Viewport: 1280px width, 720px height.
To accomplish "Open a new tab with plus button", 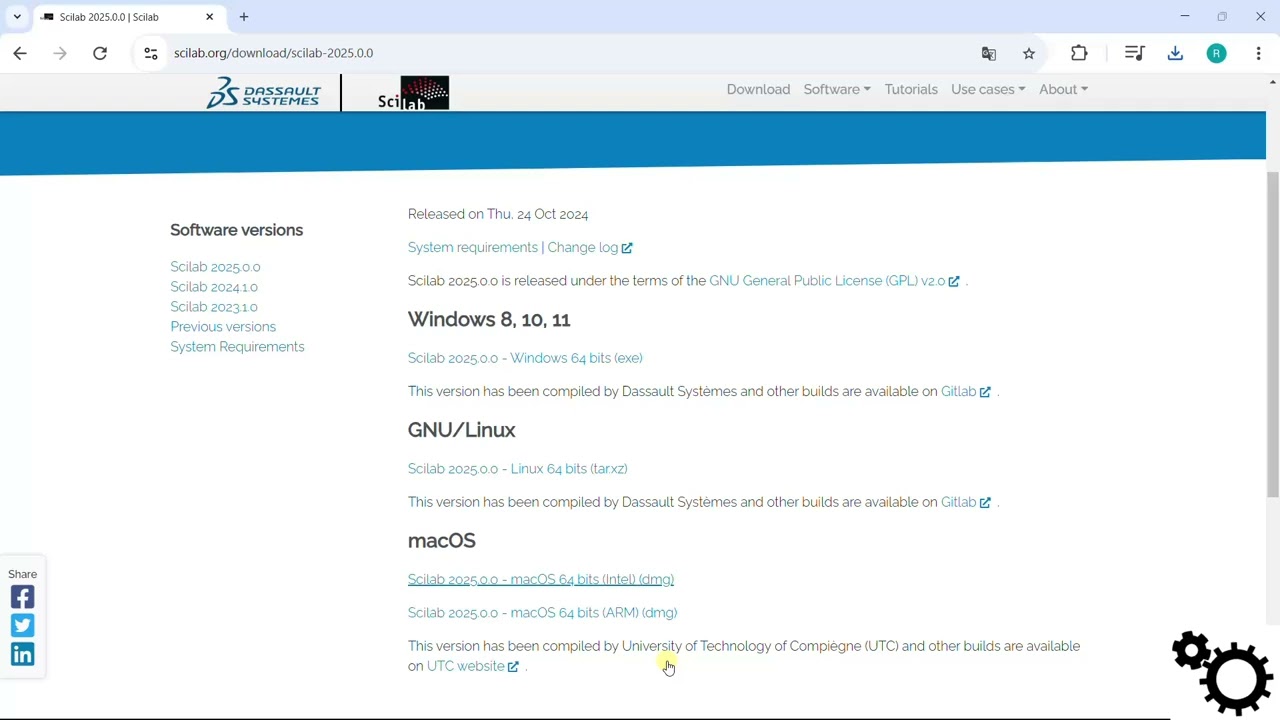I will pyautogui.click(x=243, y=17).
